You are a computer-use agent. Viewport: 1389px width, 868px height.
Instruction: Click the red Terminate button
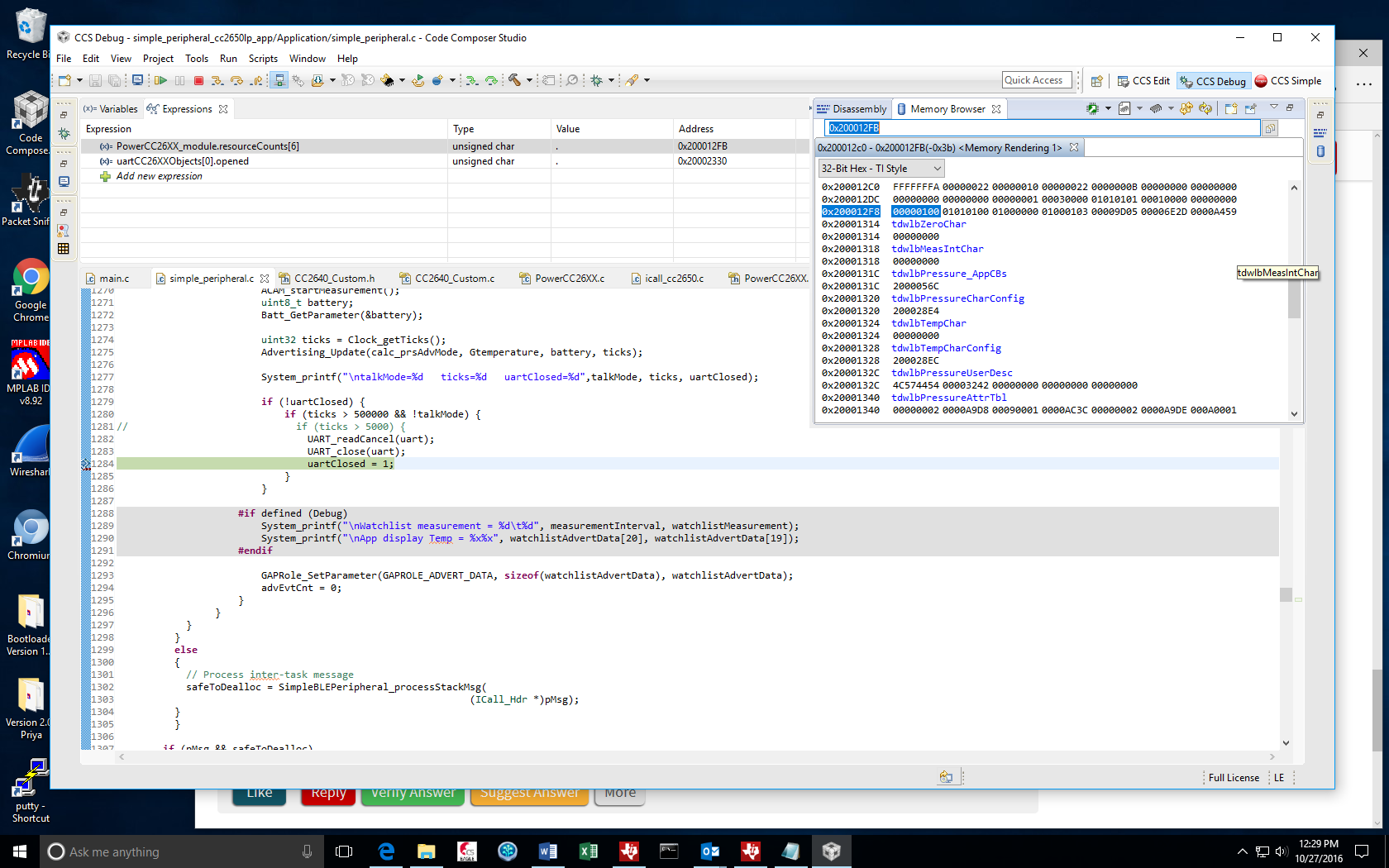click(198, 80)
